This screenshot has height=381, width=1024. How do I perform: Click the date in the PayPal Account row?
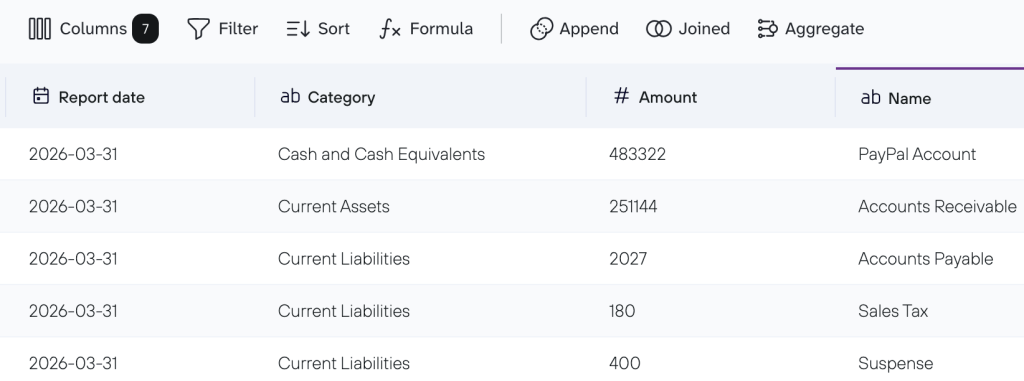click(73, 154)
